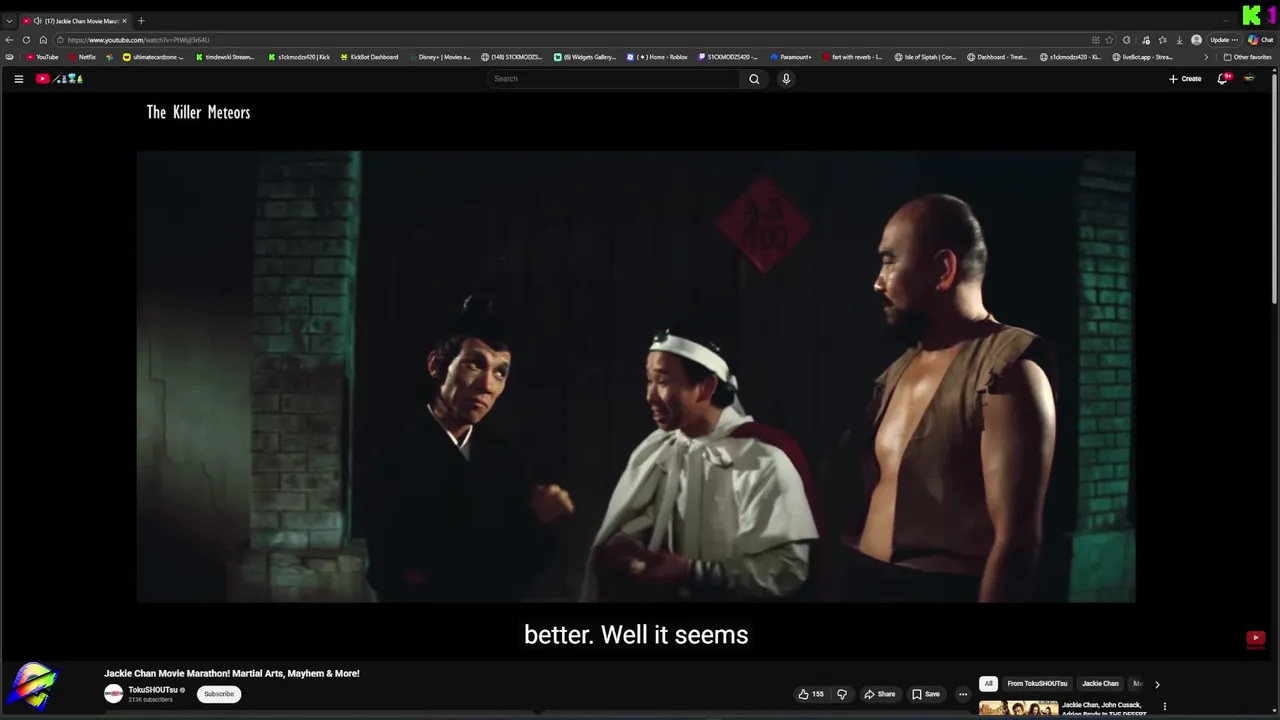This screenshot has height=720, width=1280.
Task: Open livebot.app bookmark
Action: (1142, 57)
